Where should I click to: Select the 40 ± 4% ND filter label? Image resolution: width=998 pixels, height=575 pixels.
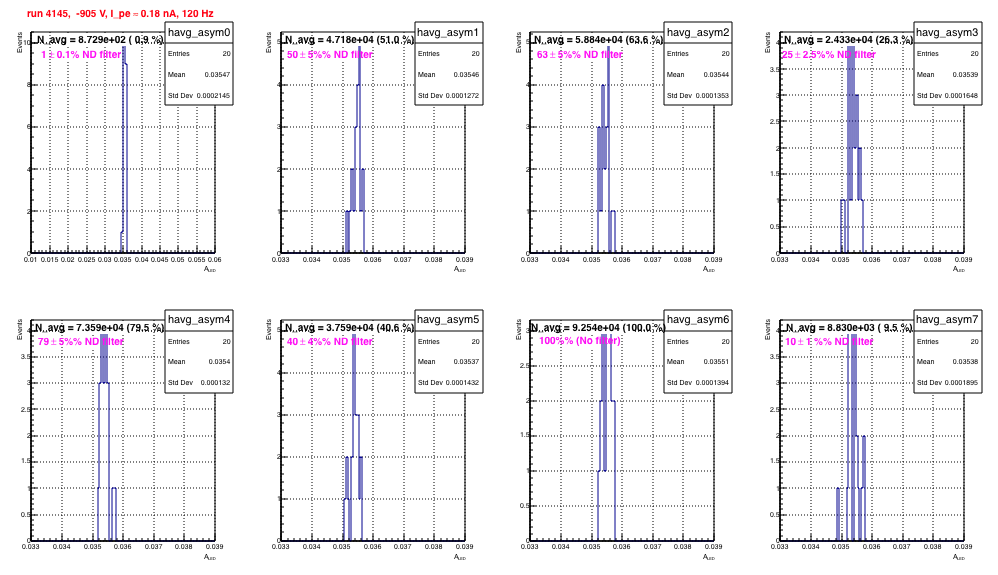pos(330,342)
